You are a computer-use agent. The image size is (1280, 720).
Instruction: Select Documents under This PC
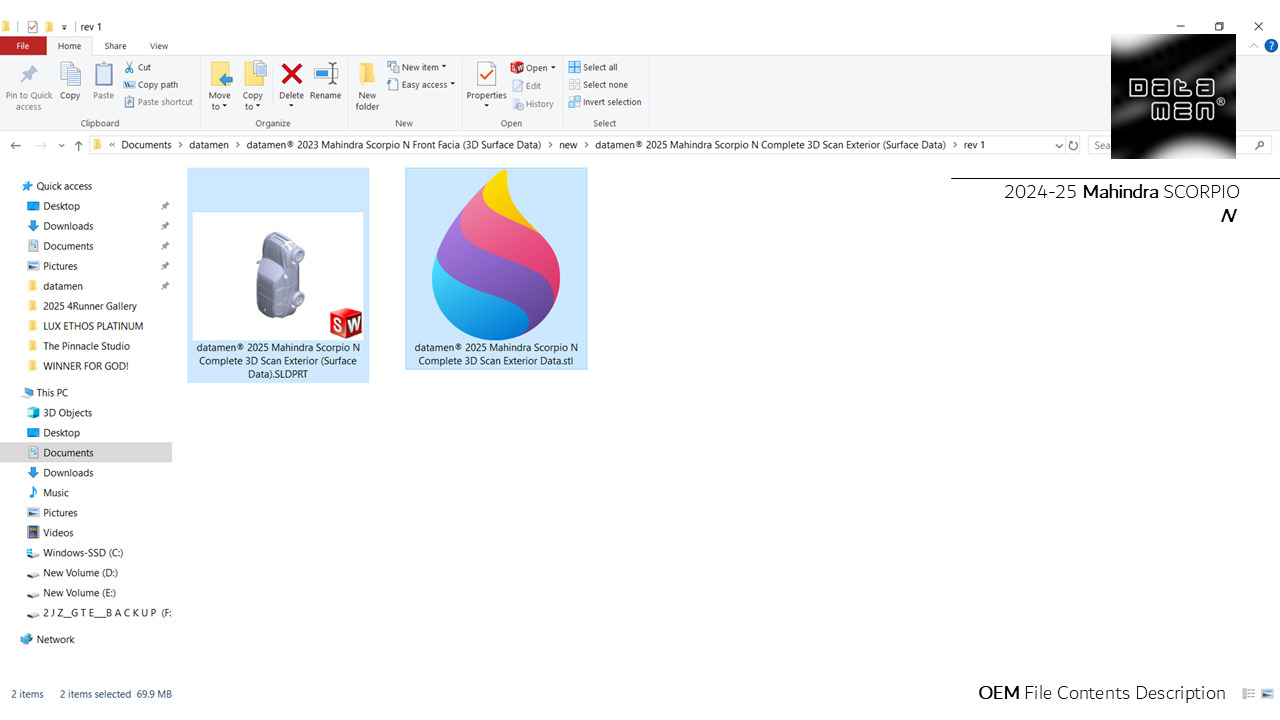68,453
